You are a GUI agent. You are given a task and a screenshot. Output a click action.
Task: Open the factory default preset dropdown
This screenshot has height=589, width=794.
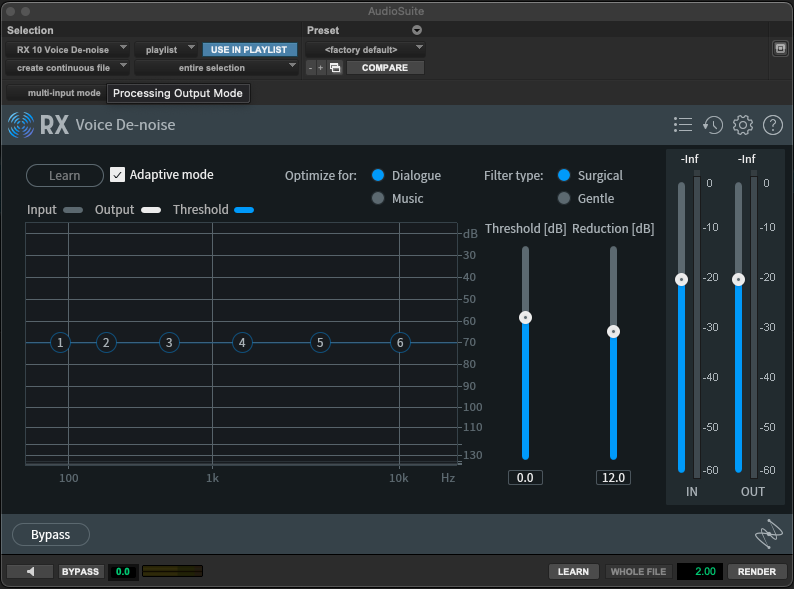[x=365, y=50]
